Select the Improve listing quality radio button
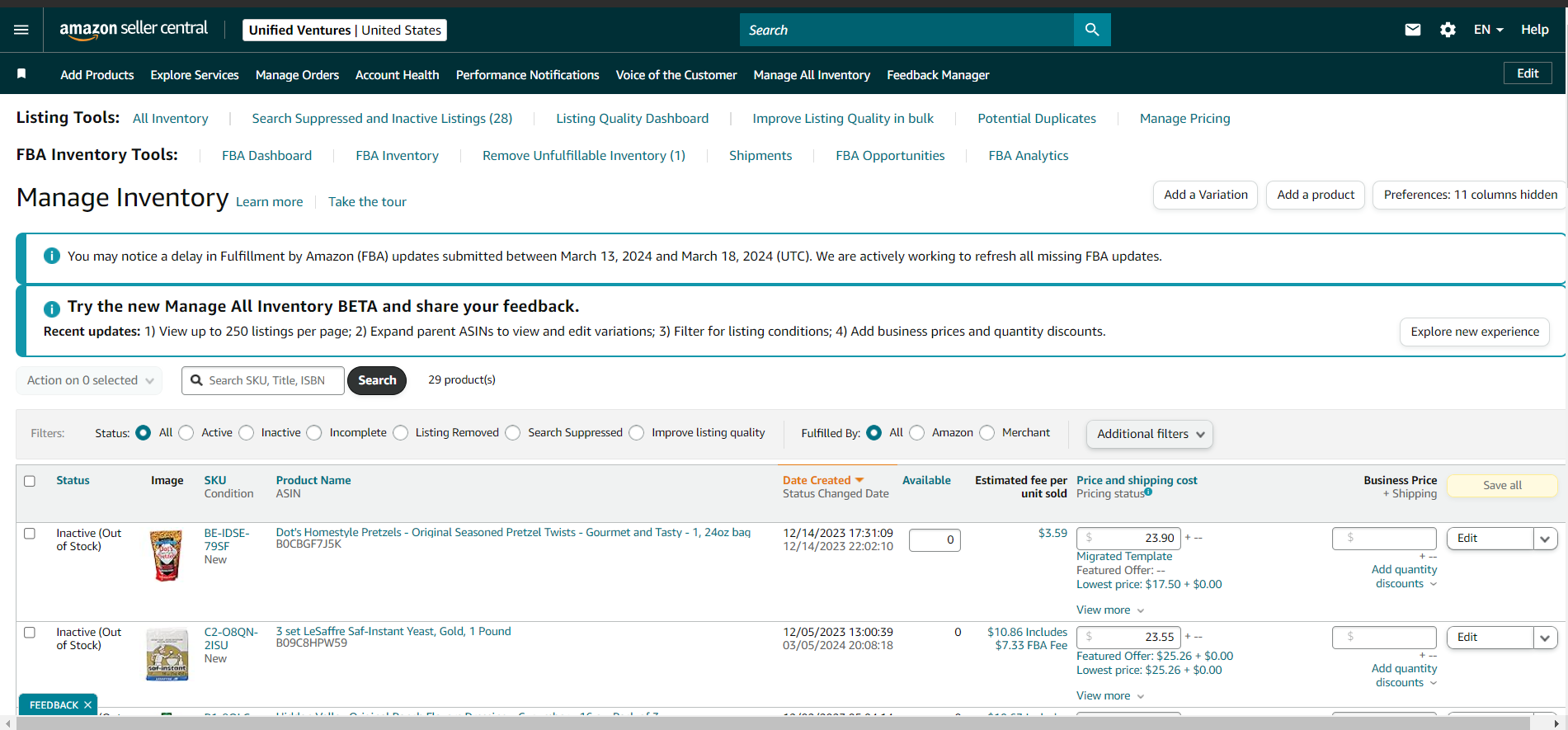The image size is (1568, 730). pyautogui.click(x=637, y=433)
